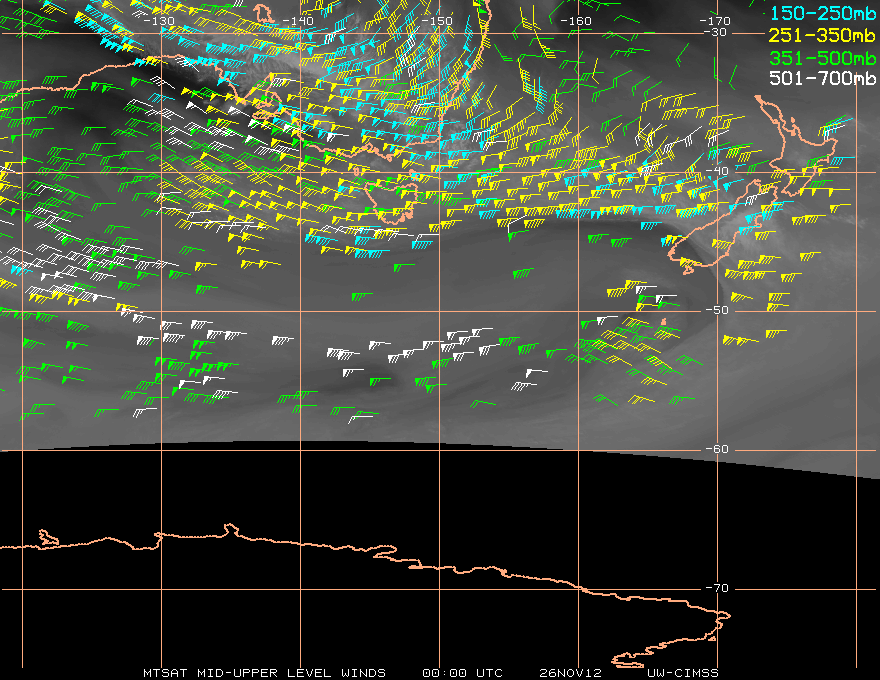Click the -70 latitude label
The width and height of the screenshot is (880, 680).
click(x=716, y=588)
